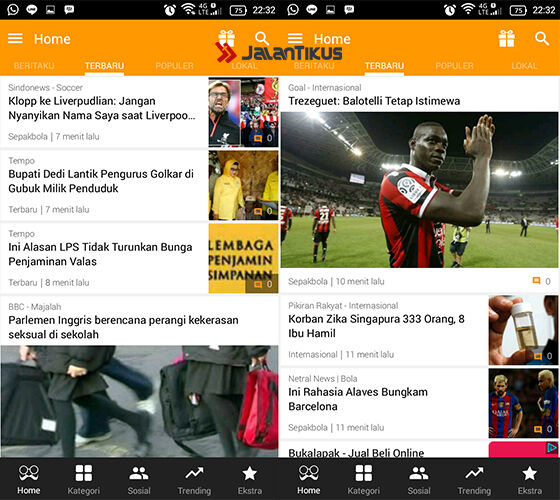This screenshot has height=500, width=560.
Task: Switch to POPULER tab in left screenshot
Action: [174, 66]
